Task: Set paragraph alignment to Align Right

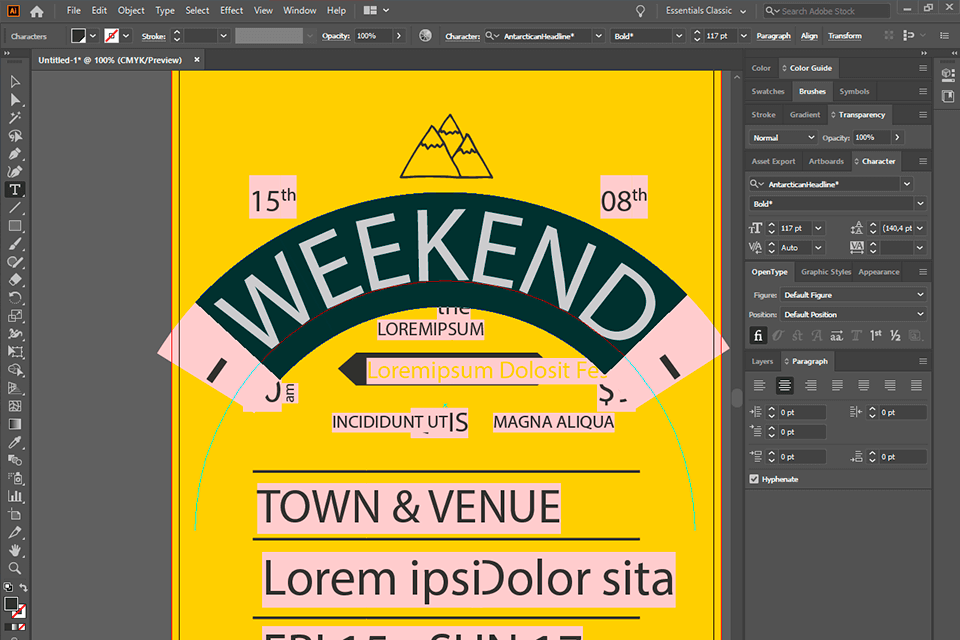Action: click(x=811, y=385)
